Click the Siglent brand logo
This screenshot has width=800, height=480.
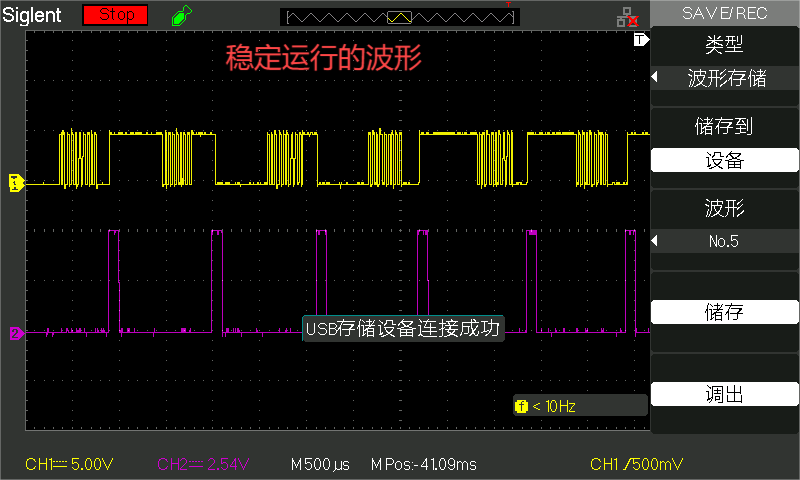(32, 15)
